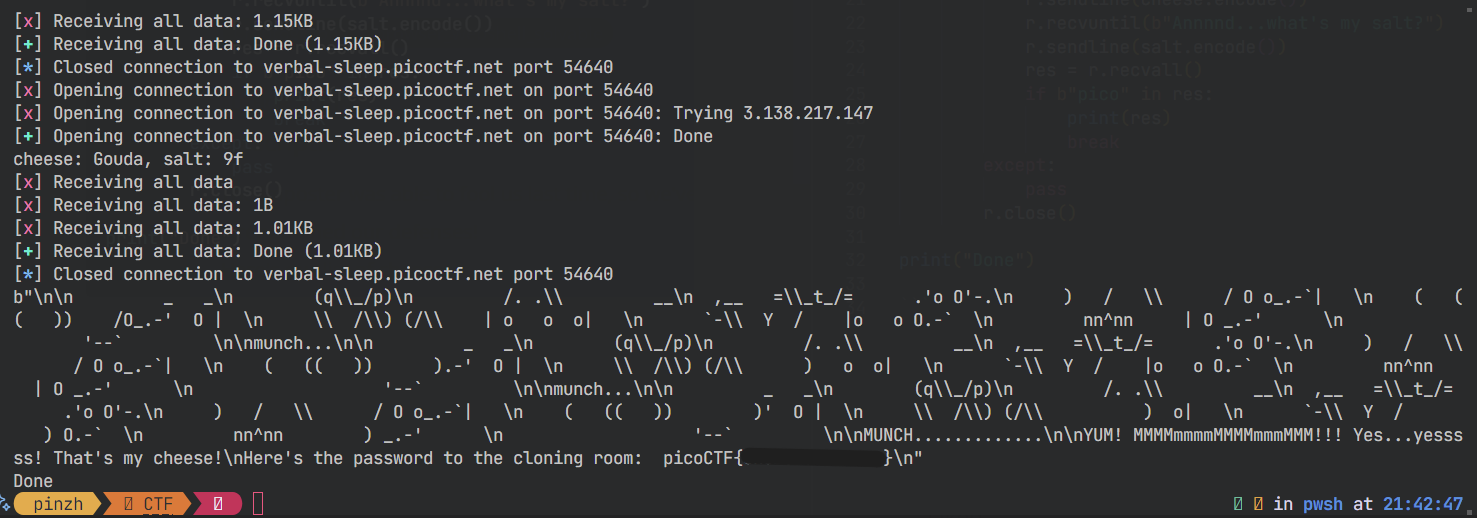Click the sparkle icon left of the prompt
Image resolution: width=1477 pixels, height=518 pixels.
click(6, 504)
